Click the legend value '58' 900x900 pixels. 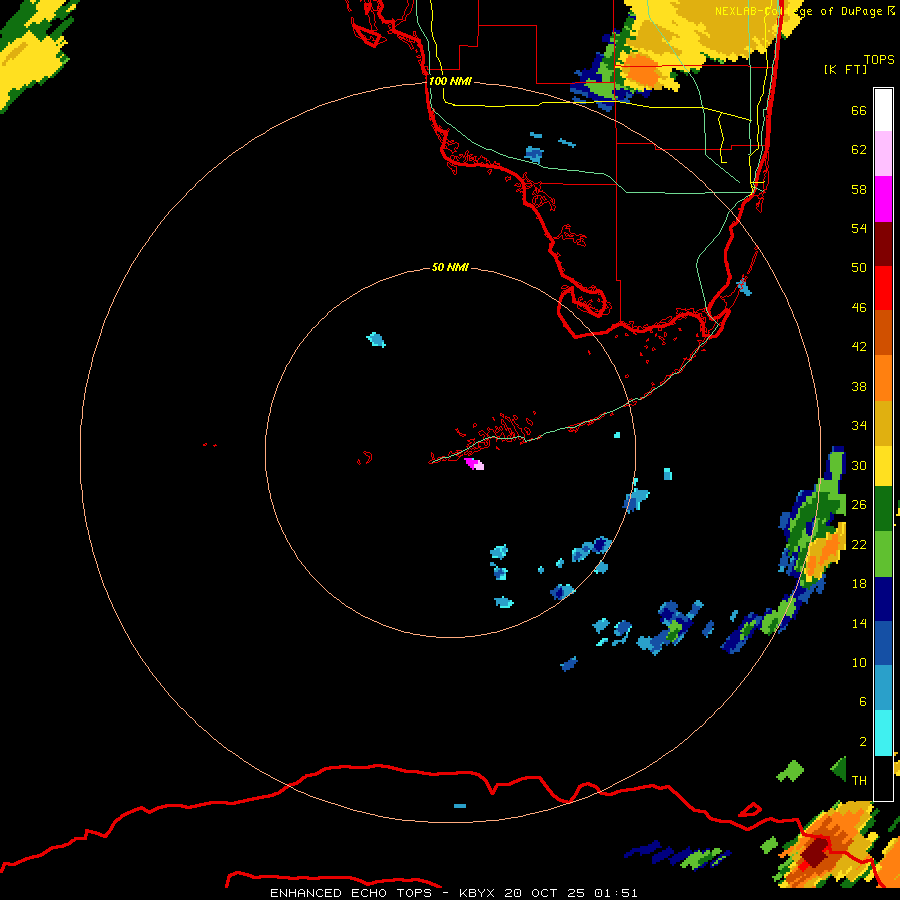coord(859,189)
